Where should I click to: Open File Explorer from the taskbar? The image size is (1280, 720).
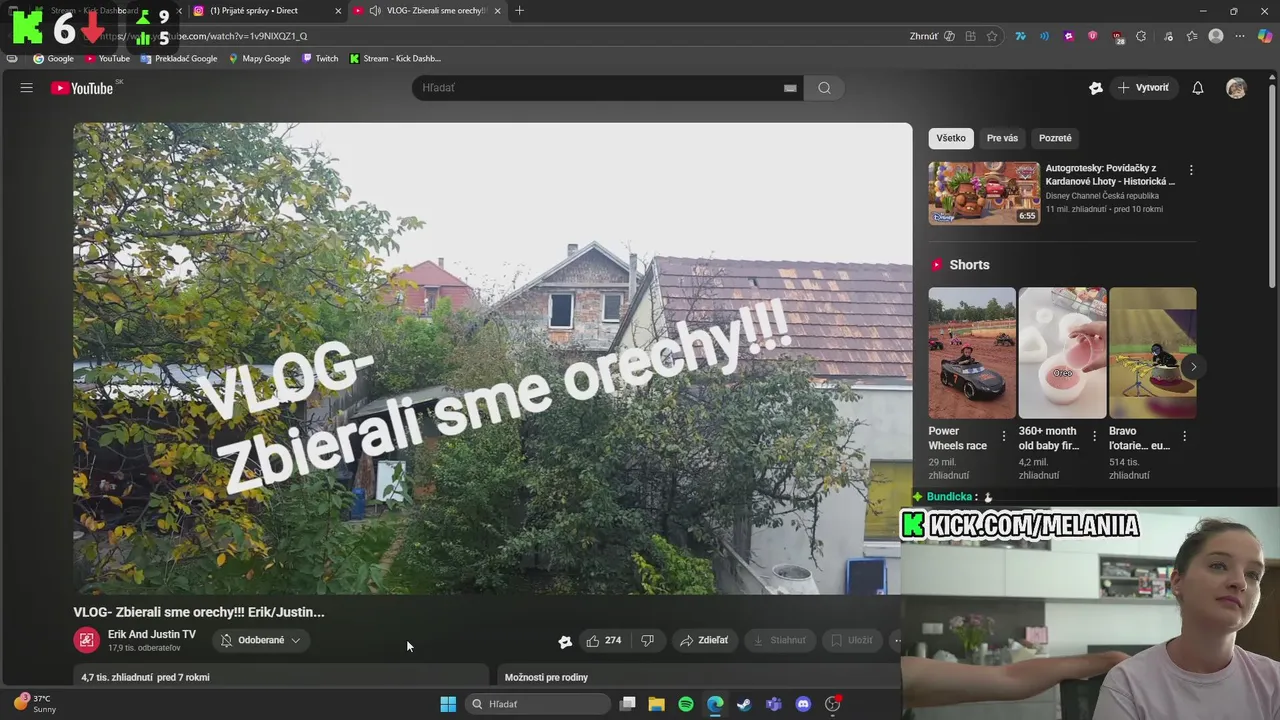click(657, 704)
